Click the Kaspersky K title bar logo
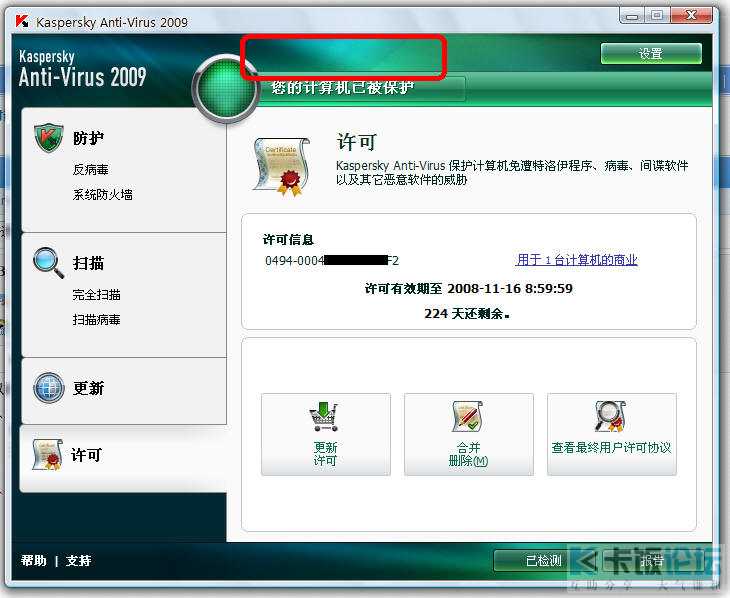Image resolution: width=730 pixels, height=598 pixels. 22,21
